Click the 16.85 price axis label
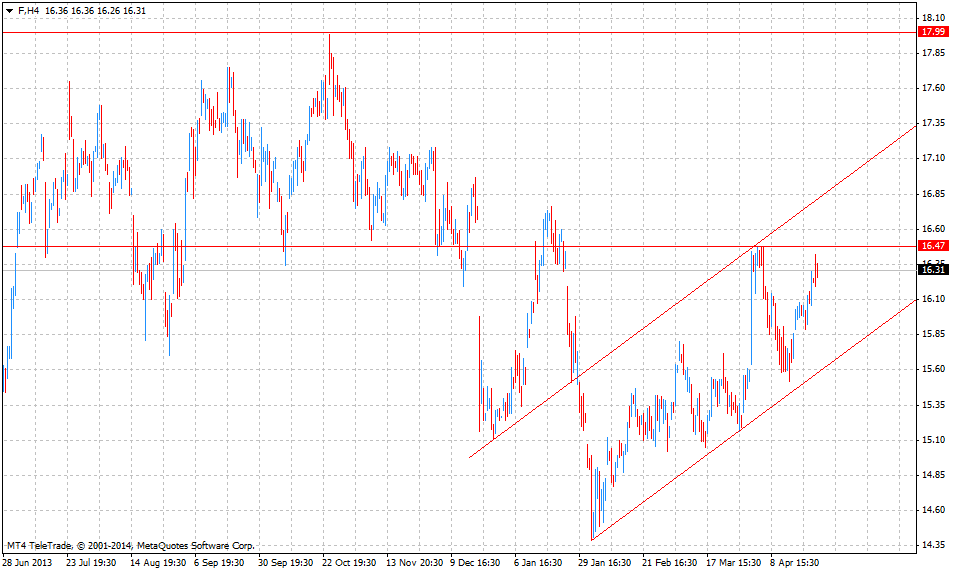The width and height of the screenshot is (956, 571). coord(933,194)
